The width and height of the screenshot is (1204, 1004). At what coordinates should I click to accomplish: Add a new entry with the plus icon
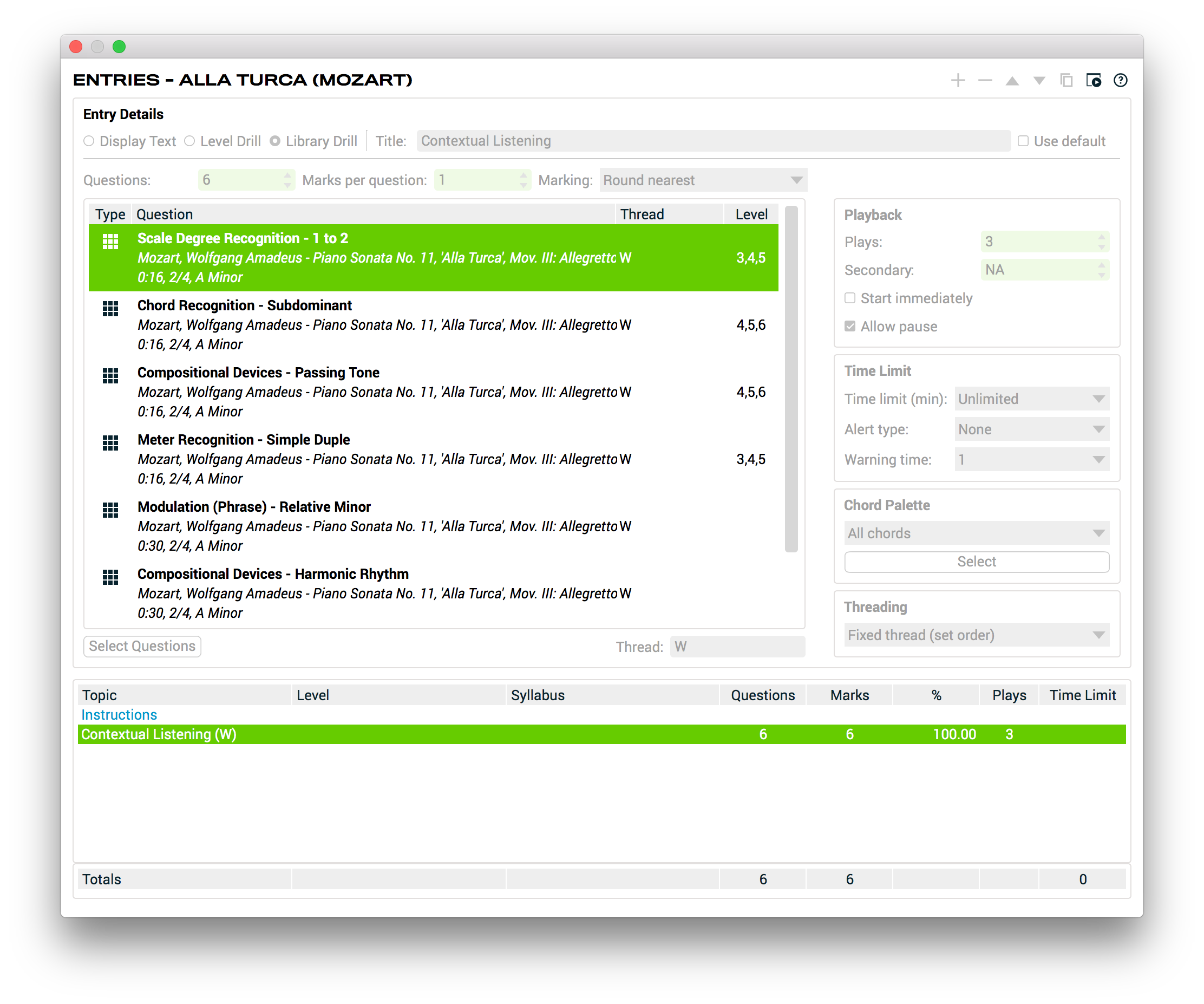pyautogui.click(x=958, y=81)
